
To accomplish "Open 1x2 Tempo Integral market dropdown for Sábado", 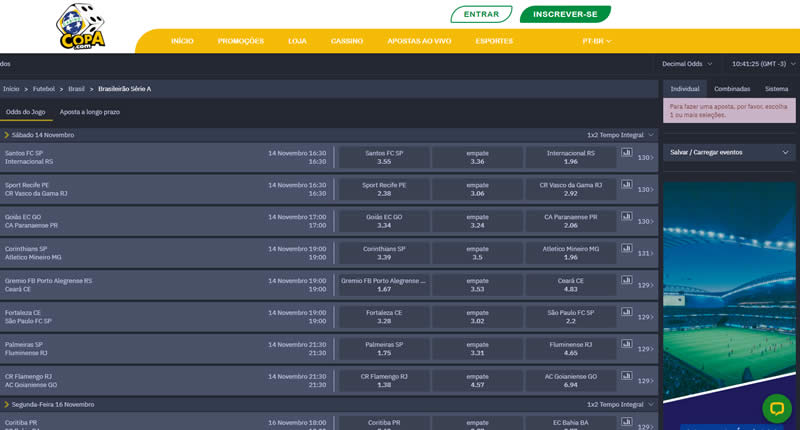I will pyautogui.click(x=620, y=135).
